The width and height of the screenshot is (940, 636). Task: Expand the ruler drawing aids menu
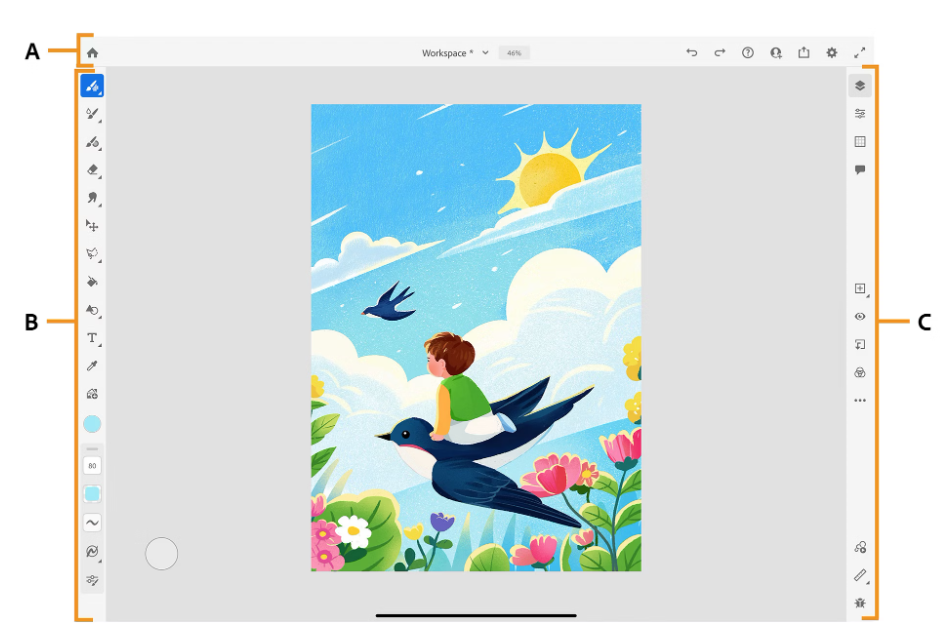pyautogui.click(x=860, y=575)
